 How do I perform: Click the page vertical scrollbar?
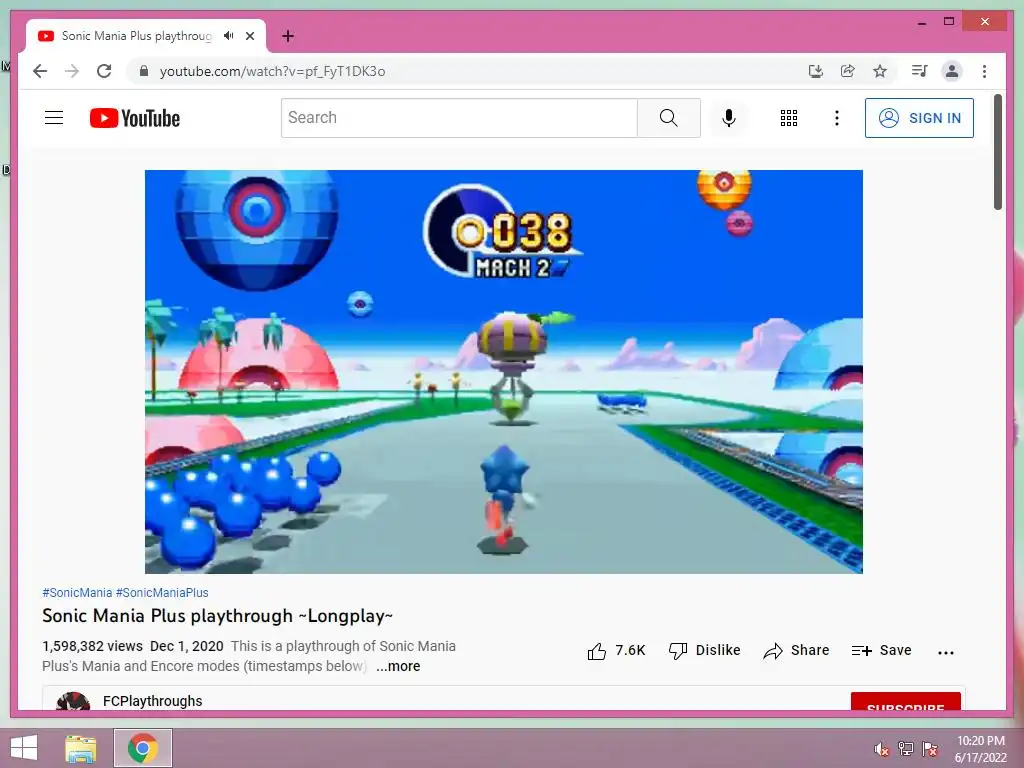point(998,152)
